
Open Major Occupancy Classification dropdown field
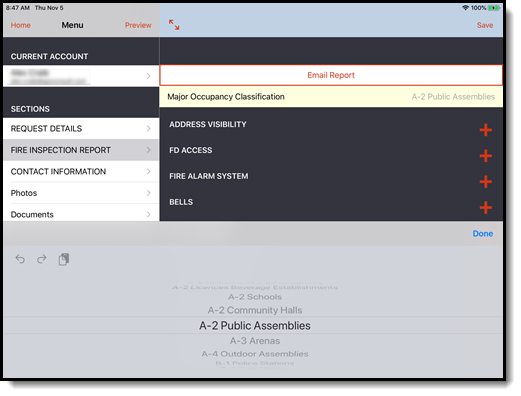[x=331, y=97]
